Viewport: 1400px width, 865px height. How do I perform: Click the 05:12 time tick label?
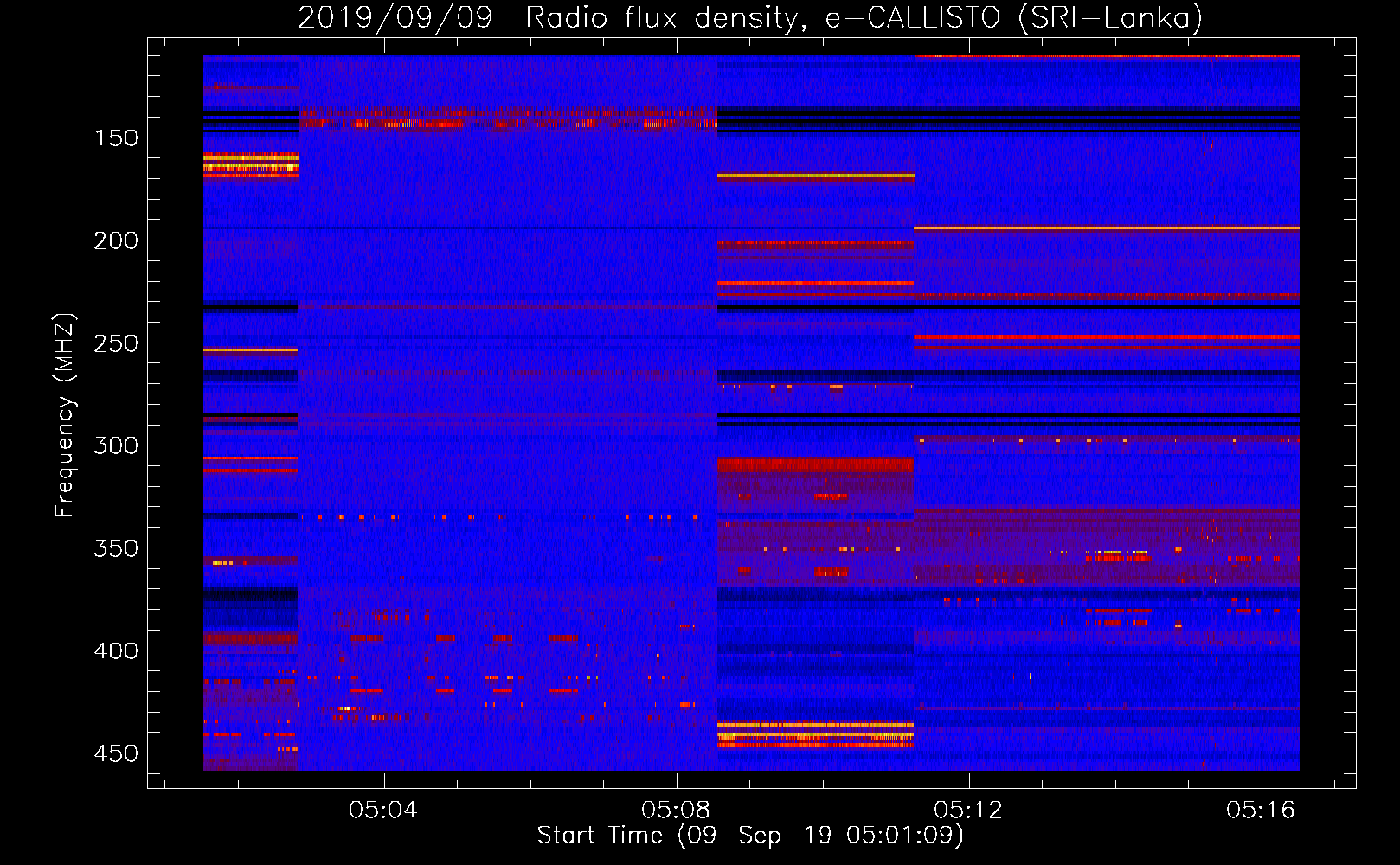tap(968, 810)
